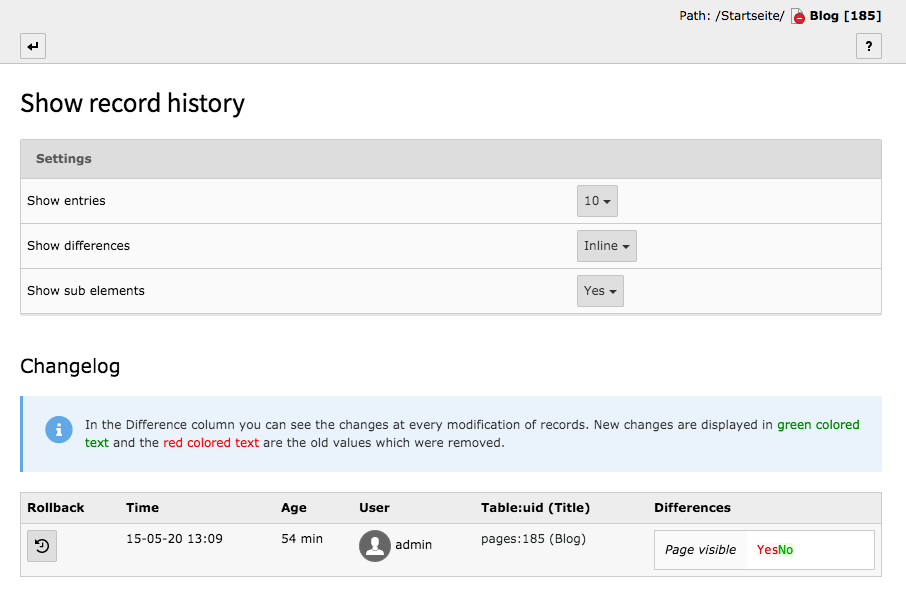Click the admin user avatar icon

(375, 546)
